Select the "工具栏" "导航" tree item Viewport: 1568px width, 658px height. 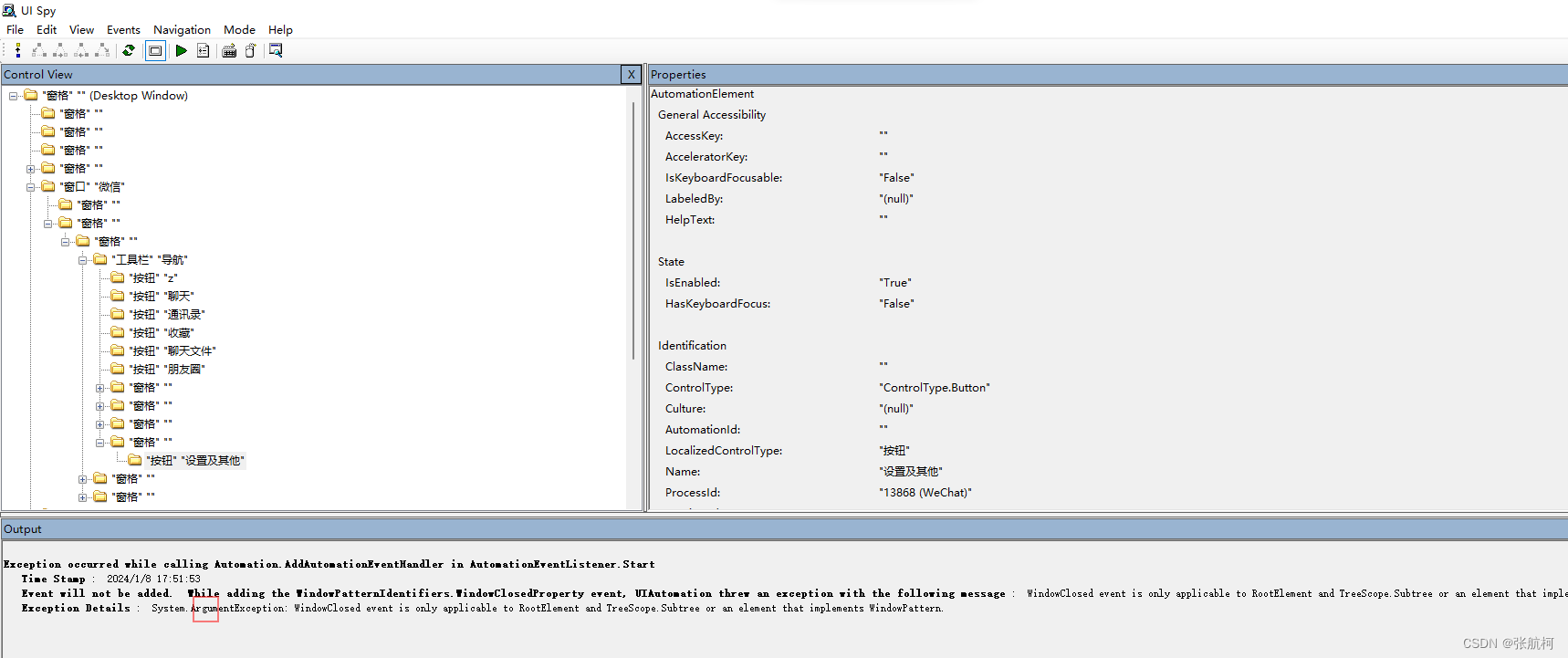tap(150, 260)
